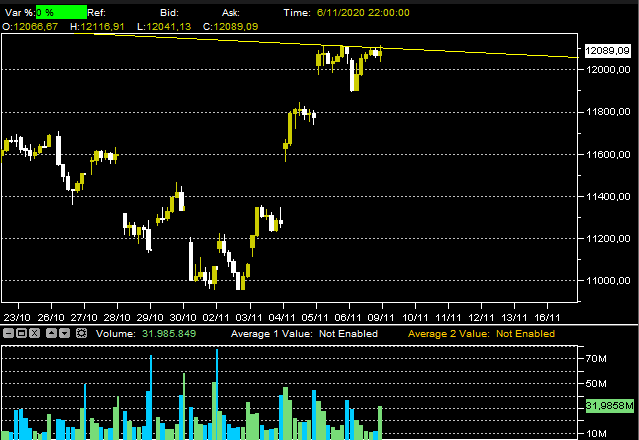This screenshot has height=440, width=639.
Task: Click the 50M volume axis label
Action: pyautogui.click(x=596, y=384)
